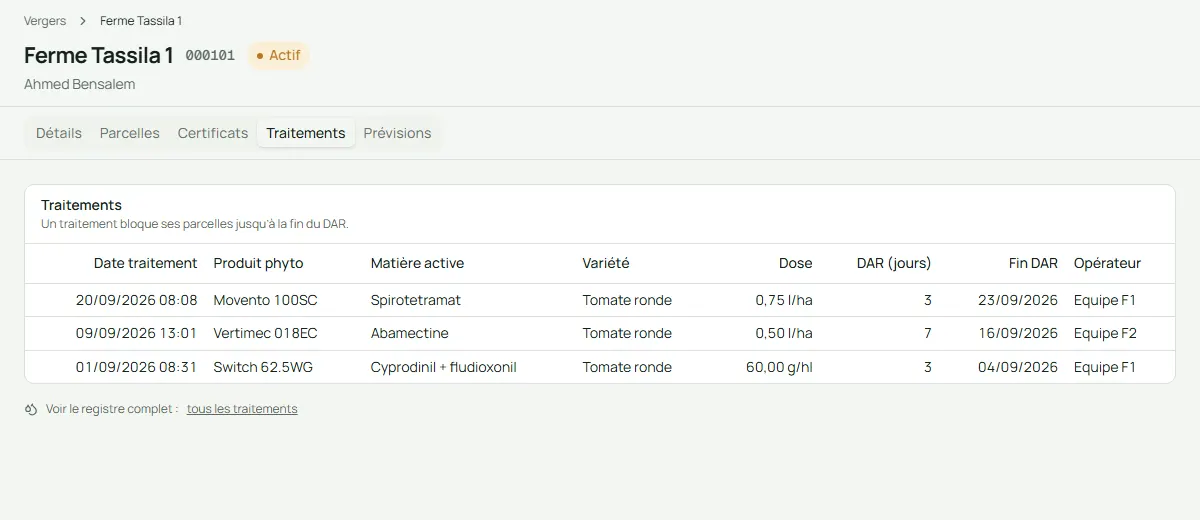Select the Traitements tab
The image size is (1200, 520).
tap(306, 133)
